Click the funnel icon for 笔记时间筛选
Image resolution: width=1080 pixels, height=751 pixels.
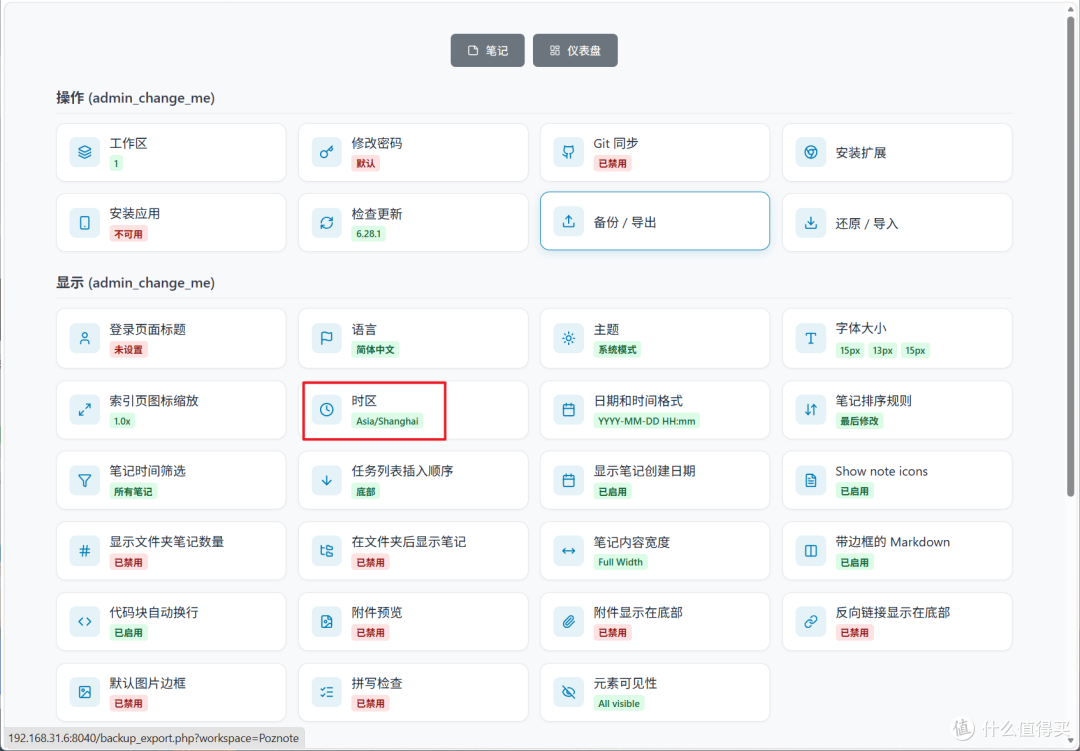pyautogui.click(x=85, y=480)
